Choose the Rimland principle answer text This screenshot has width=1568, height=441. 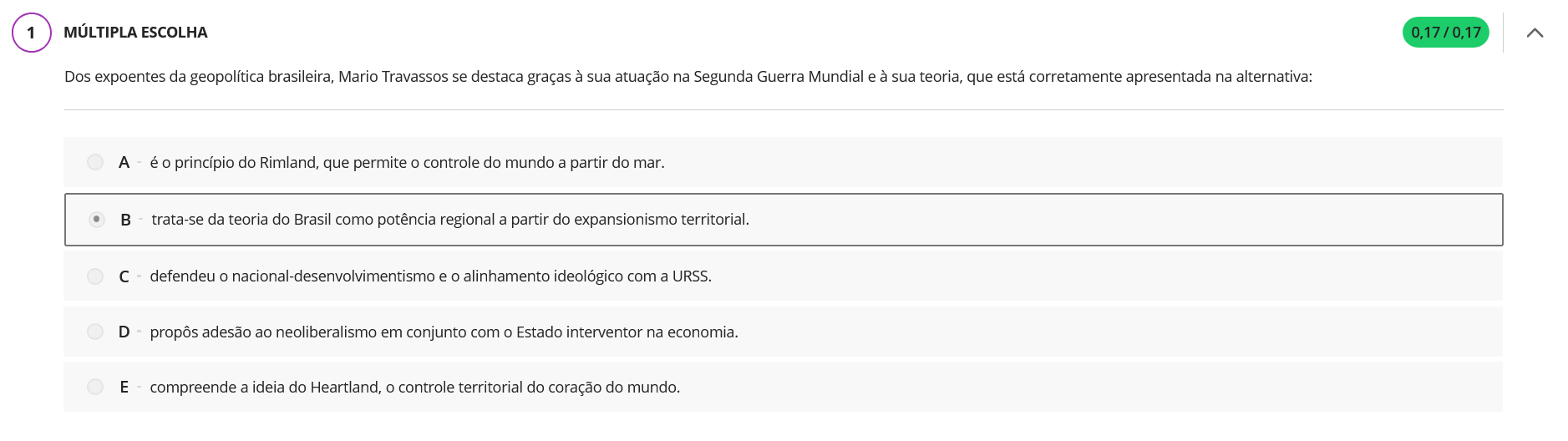coord(407,162)
